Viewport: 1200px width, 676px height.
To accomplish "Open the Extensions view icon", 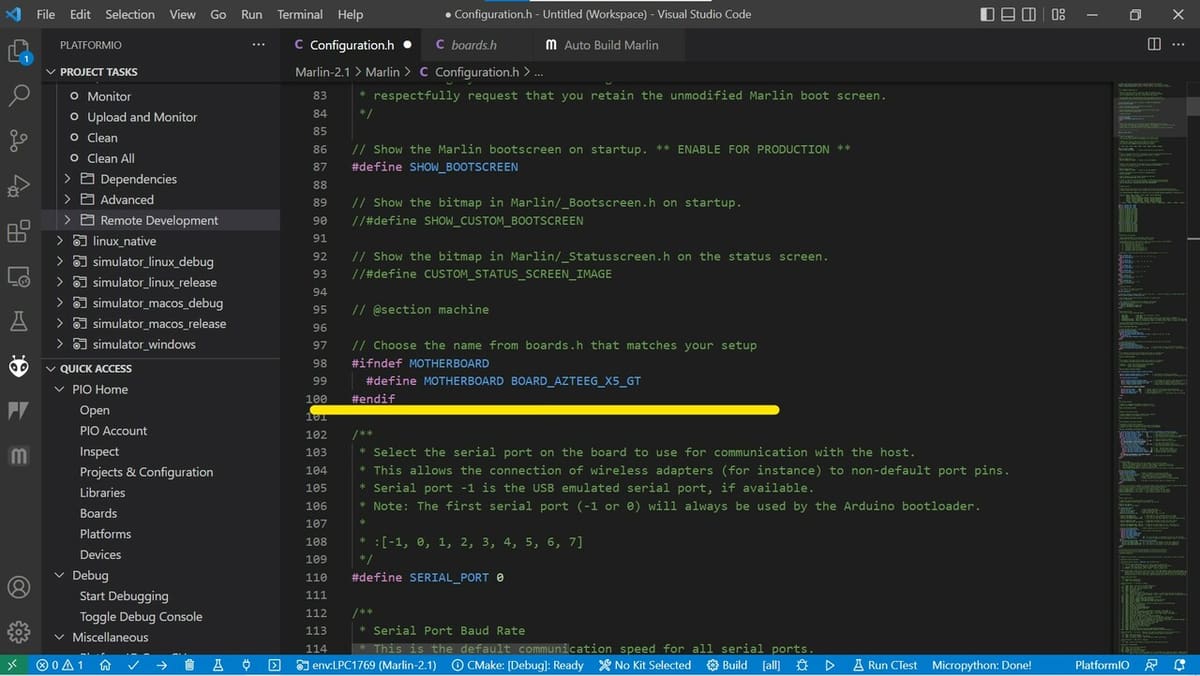I will (18, 231).
